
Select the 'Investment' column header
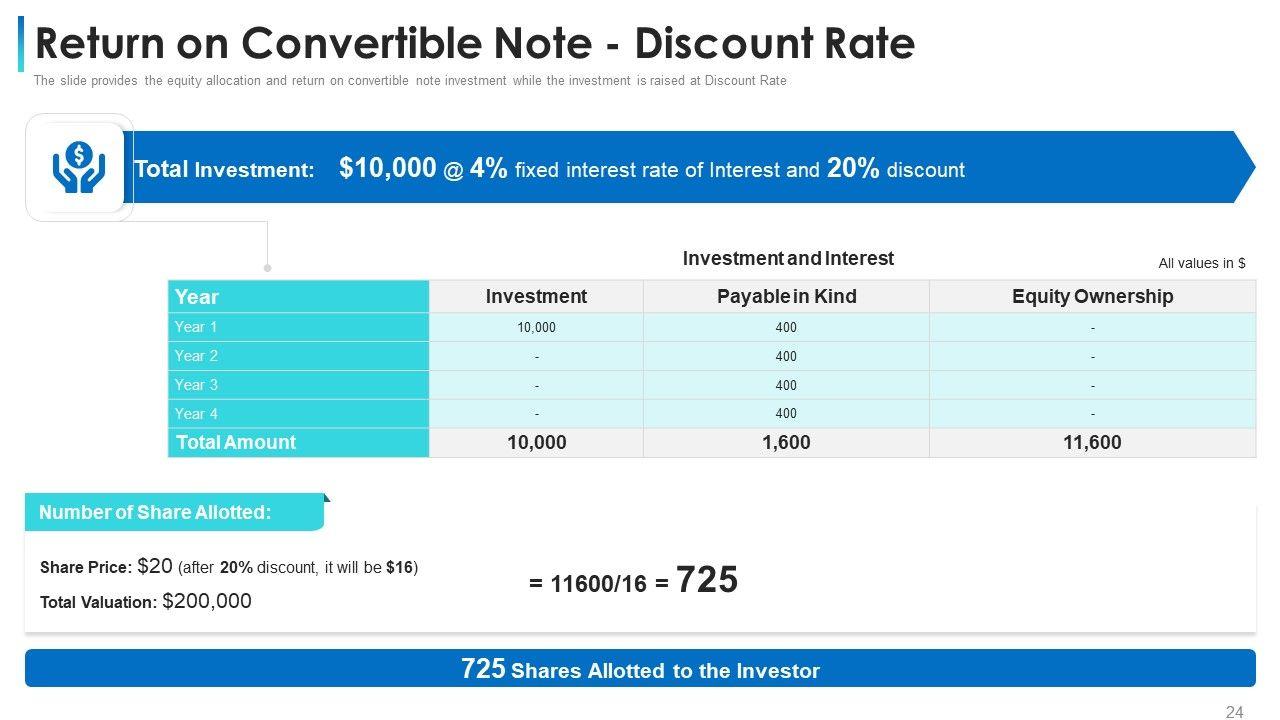tap(536, 297)
